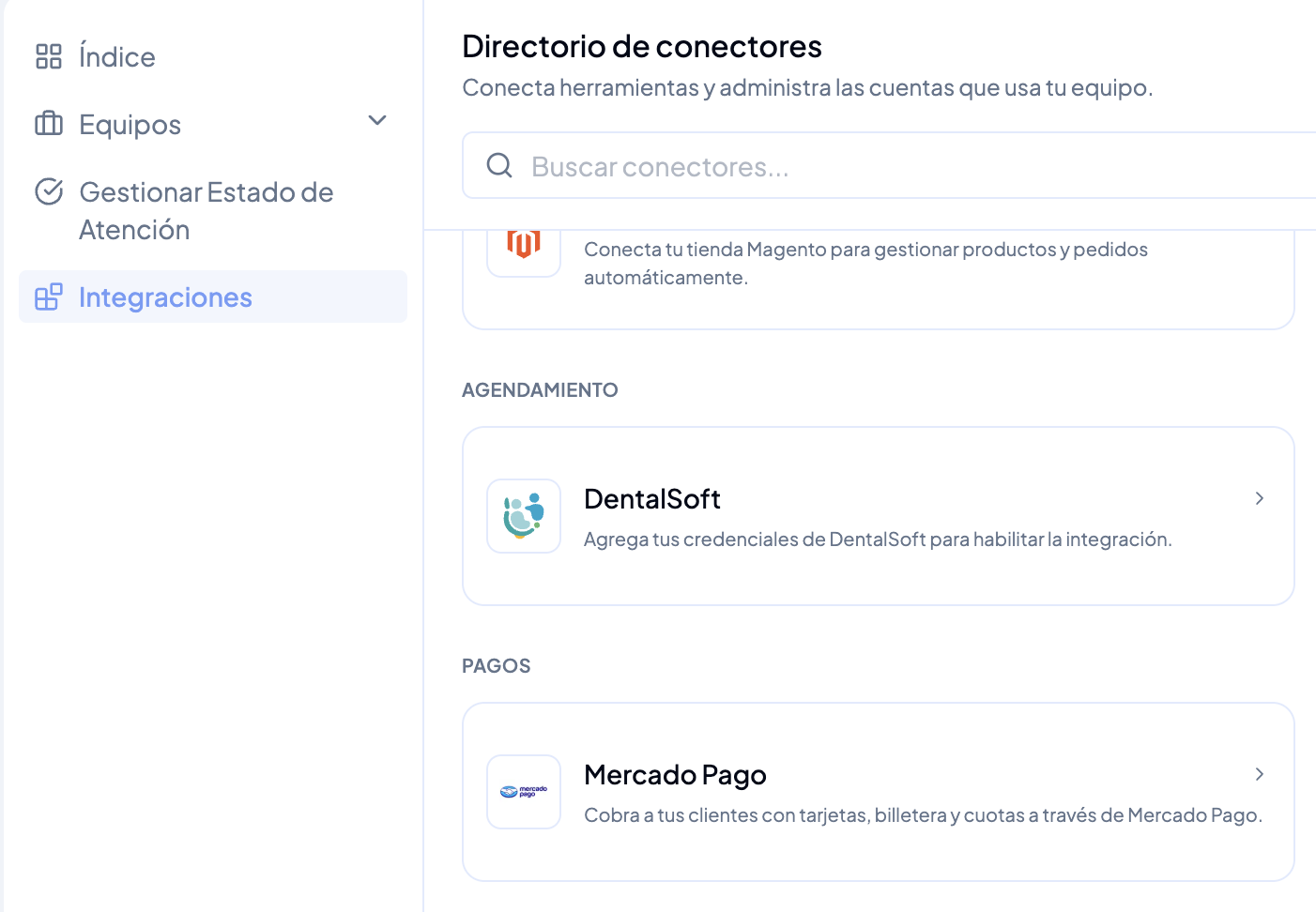The height and width of the screenshot is (912, 1316).
Task: Click the AGENDAMIENTO section heading
Action: coord(540,390)
